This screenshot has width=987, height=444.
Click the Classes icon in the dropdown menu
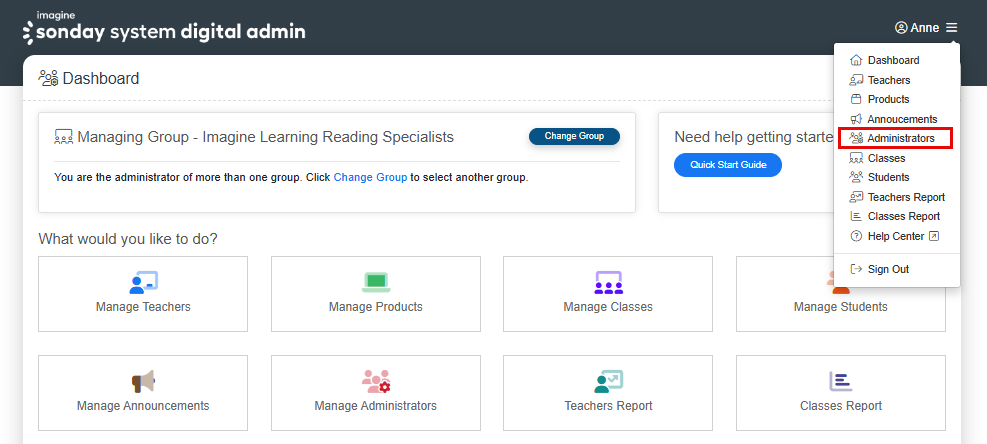coord(856,158)
